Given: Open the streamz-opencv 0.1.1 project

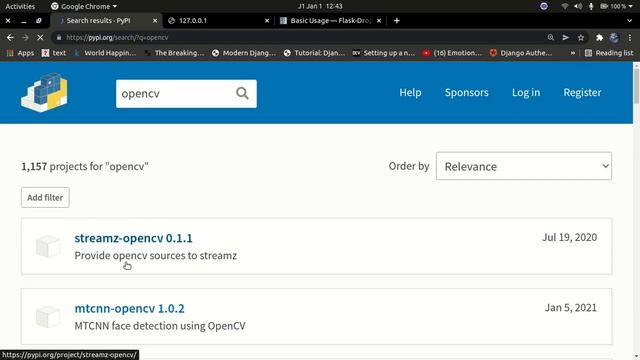Looking at the screenshot, I should [133, 238].
